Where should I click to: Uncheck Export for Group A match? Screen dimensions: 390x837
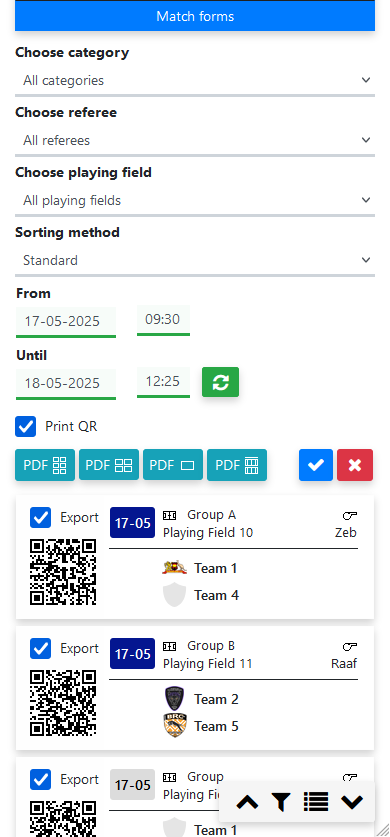(41, 517)
